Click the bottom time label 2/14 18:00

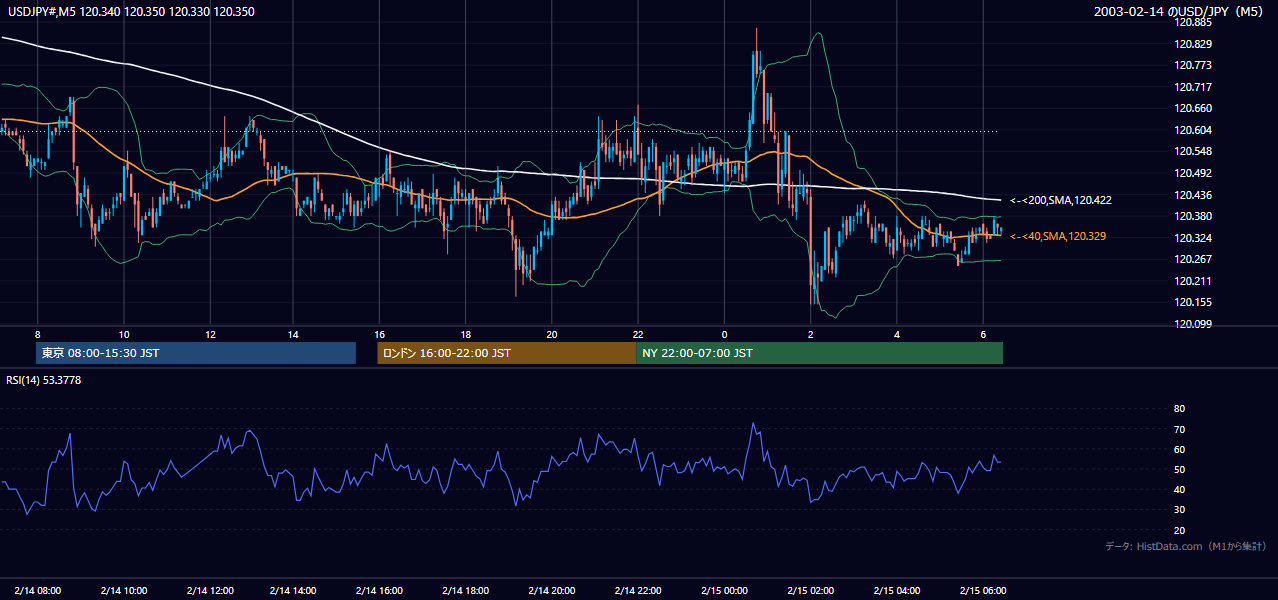pyautogui.click(x=468, y=591)
